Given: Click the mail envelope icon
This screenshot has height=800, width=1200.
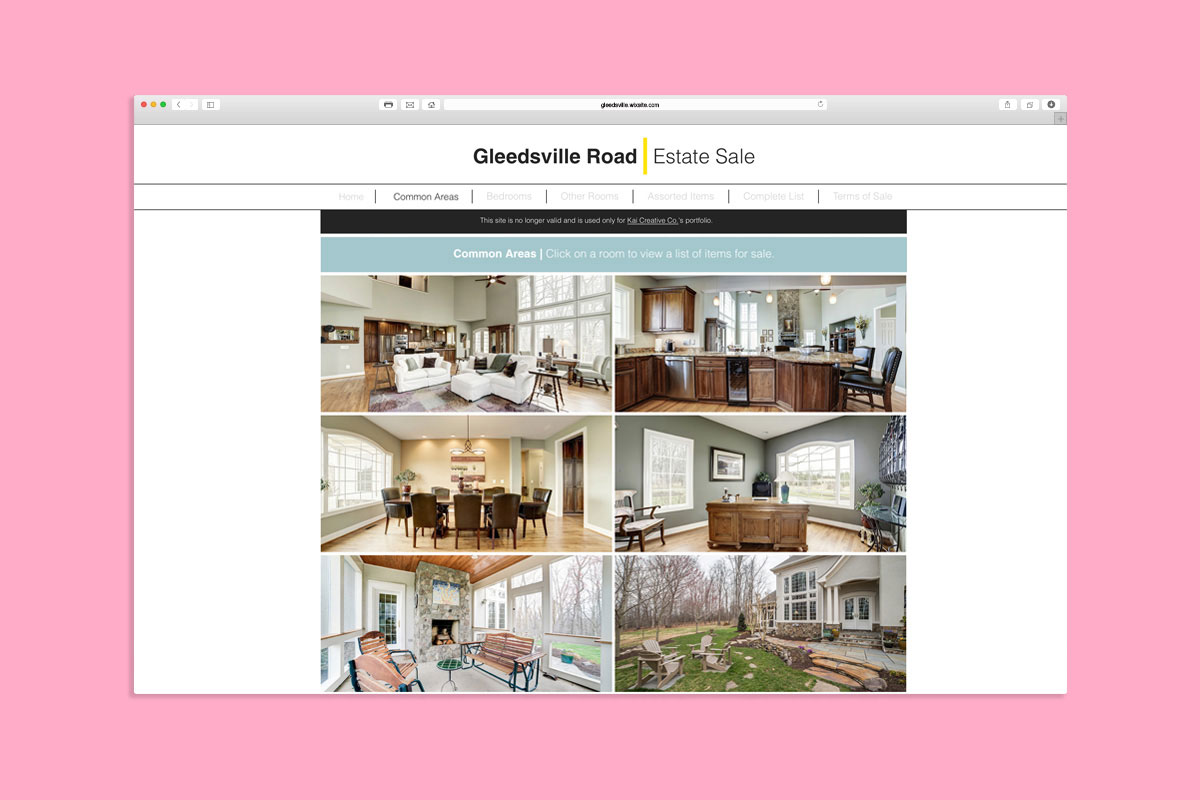Looking at the screenshot, I should coord(410,105).
